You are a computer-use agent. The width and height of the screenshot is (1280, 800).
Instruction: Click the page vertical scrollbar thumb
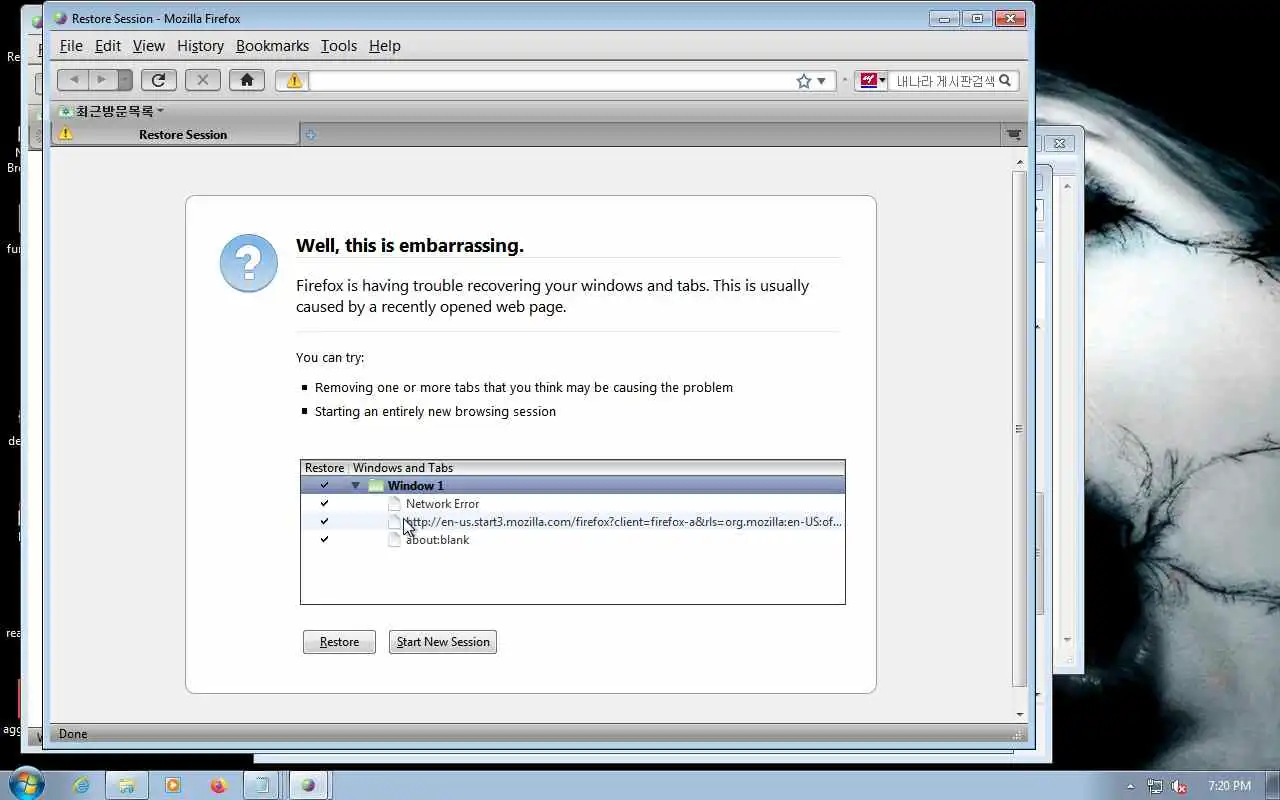pos(1019,428)
